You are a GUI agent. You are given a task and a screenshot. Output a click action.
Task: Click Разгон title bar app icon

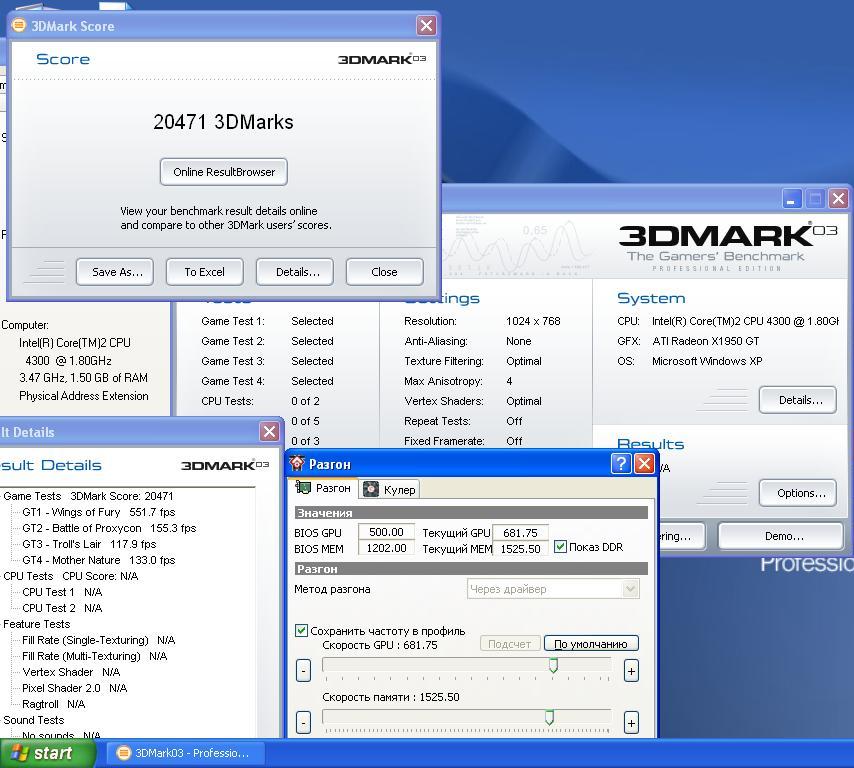(x=297, y=464)
